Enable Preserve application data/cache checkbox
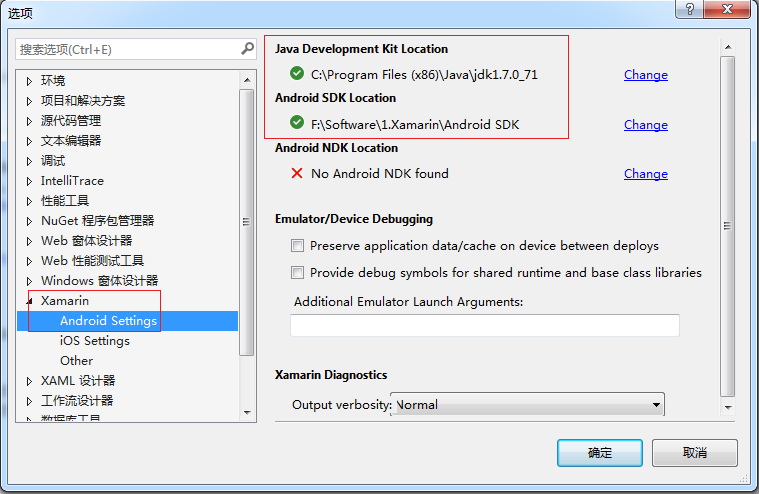This screenshot has width=759, height=494. (x=297, y=246)
